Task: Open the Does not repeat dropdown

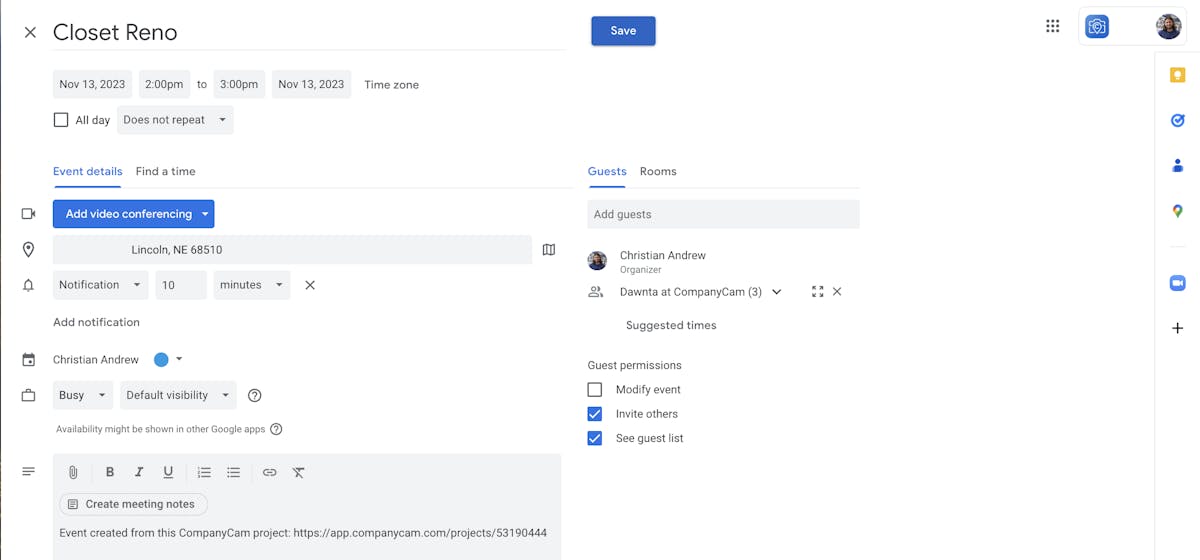Action: click(x=175, y=120)
